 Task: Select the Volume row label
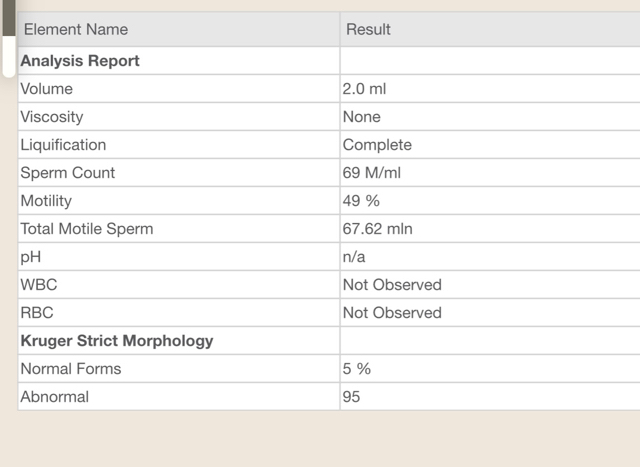pos(47,89)
